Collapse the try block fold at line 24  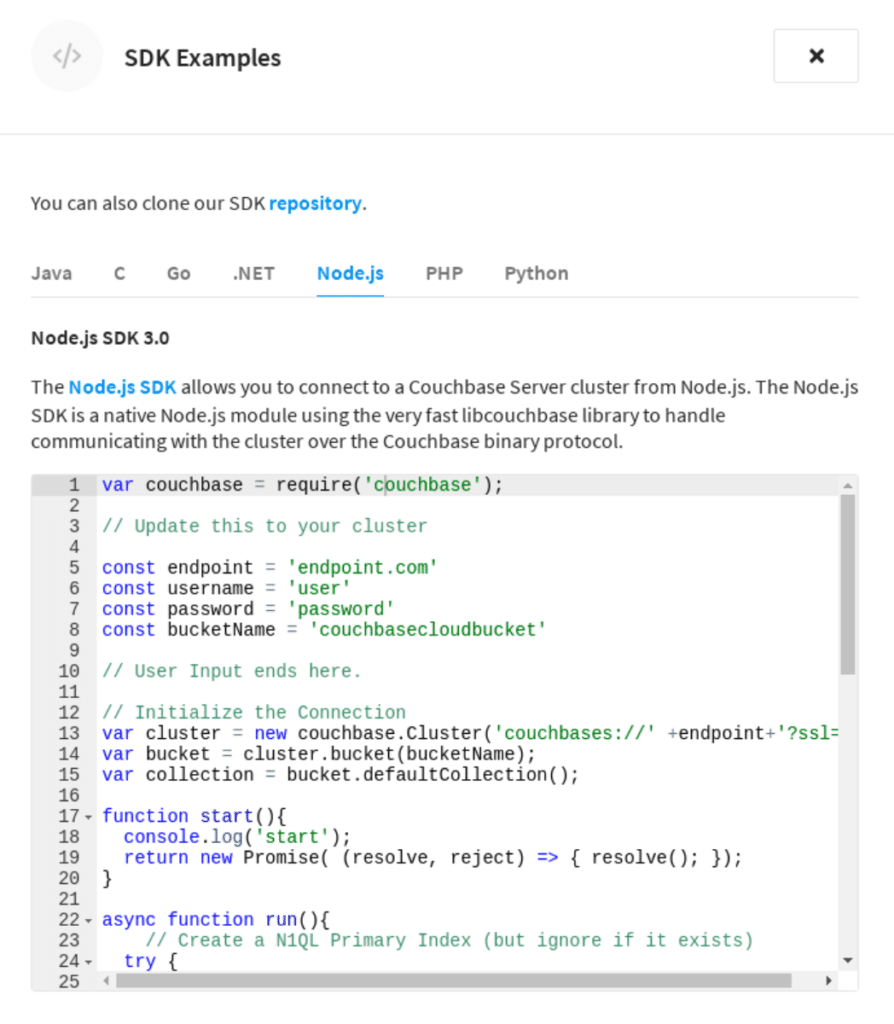[88, 961]
